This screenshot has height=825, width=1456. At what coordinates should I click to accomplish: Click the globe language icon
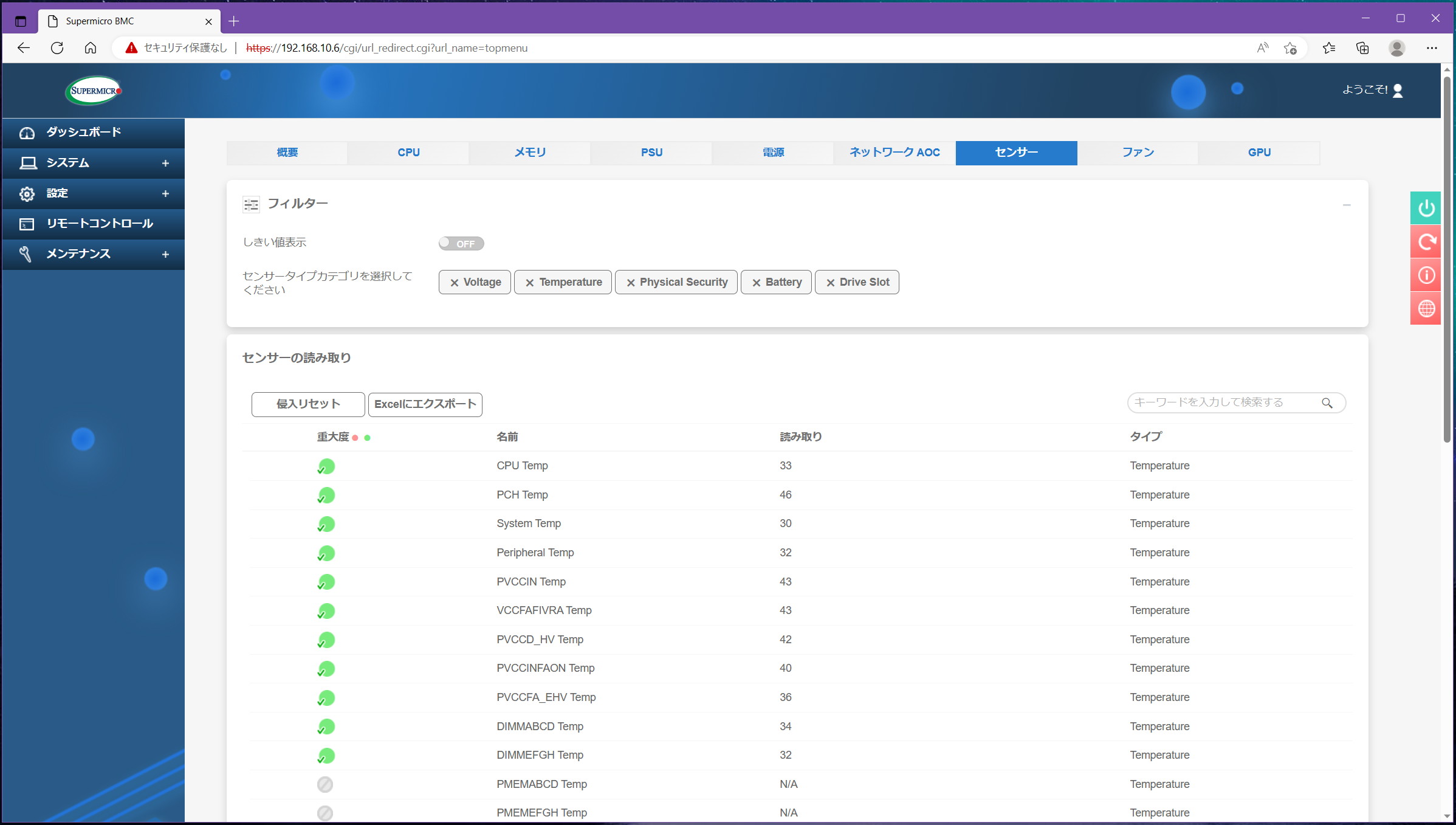(1426, 308)
